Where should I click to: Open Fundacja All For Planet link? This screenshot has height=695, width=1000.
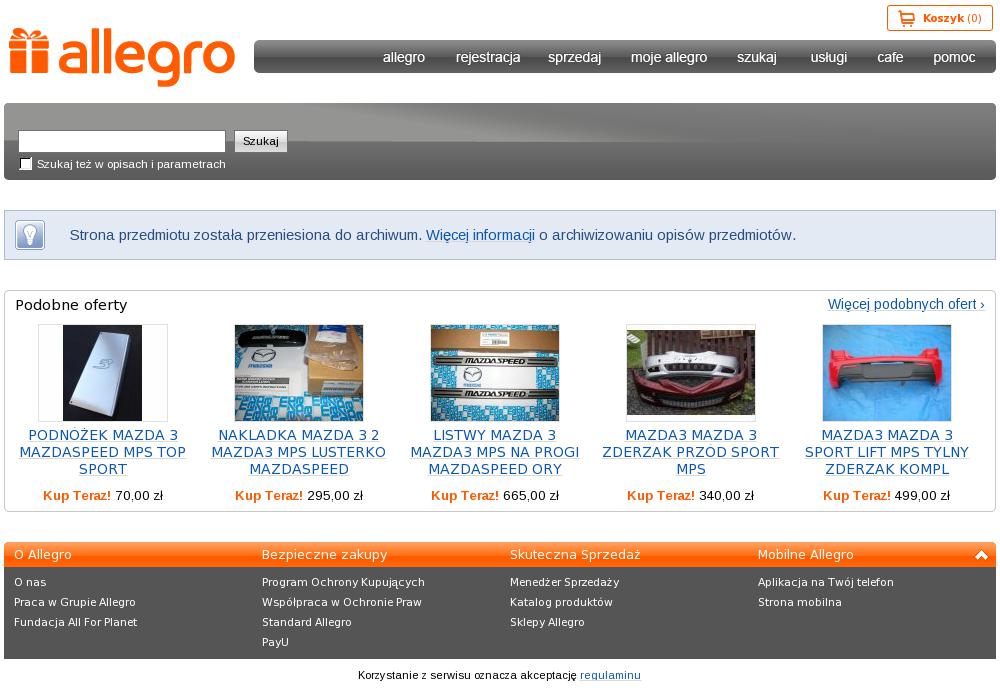point(75,622)
